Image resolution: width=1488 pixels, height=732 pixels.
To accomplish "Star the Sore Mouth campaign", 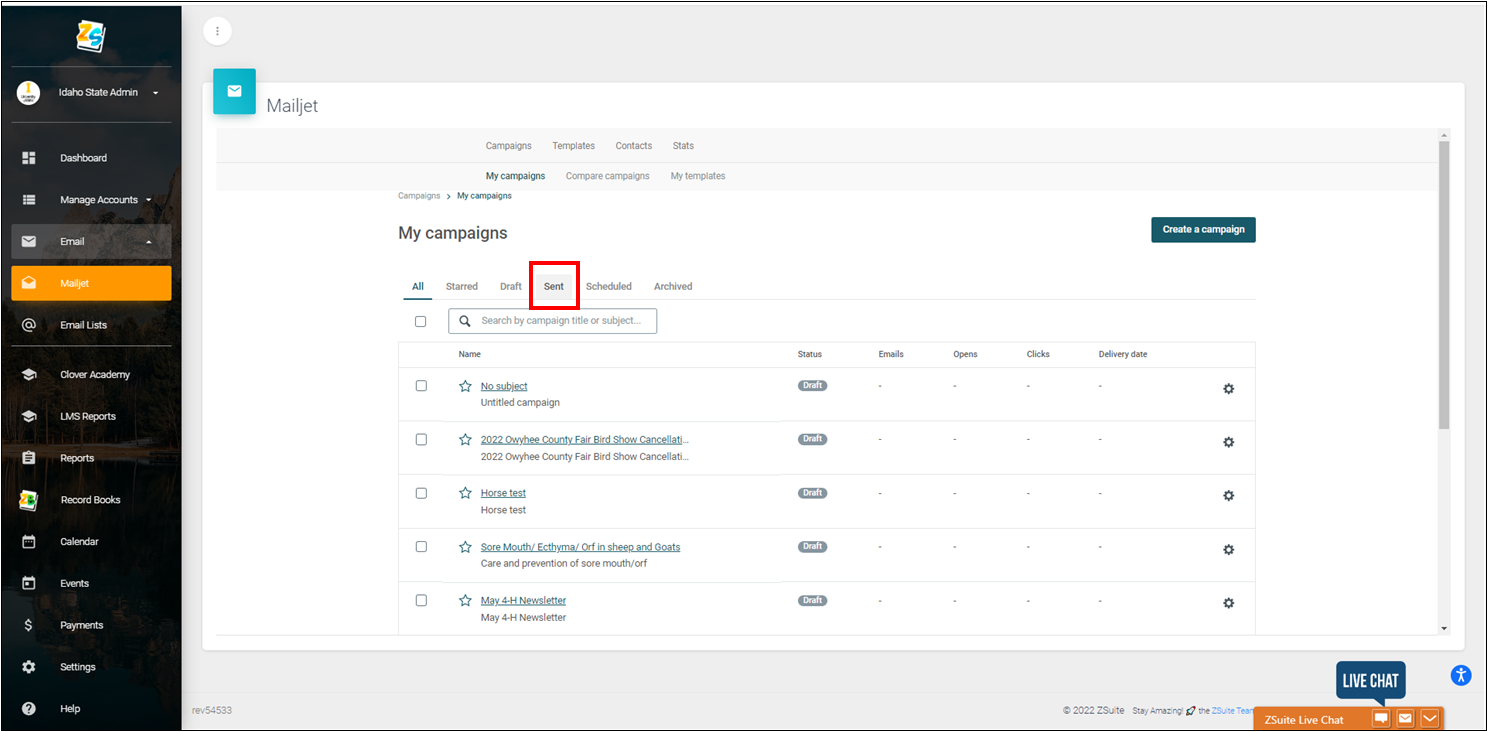I will (465, 547).
